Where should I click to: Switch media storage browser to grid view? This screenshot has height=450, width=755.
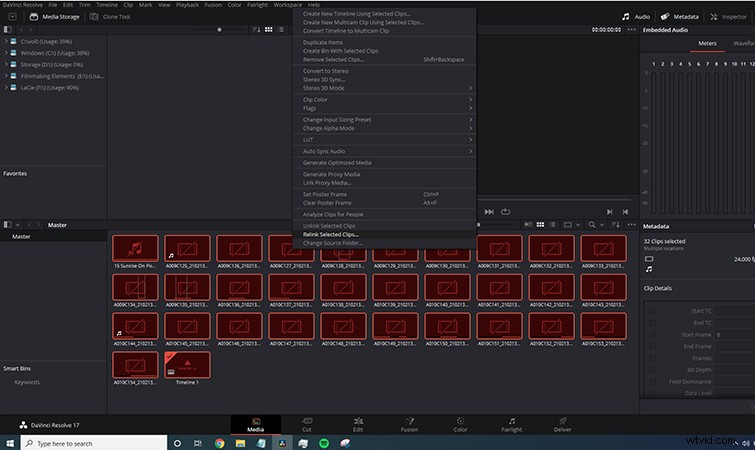coord(269,30)
